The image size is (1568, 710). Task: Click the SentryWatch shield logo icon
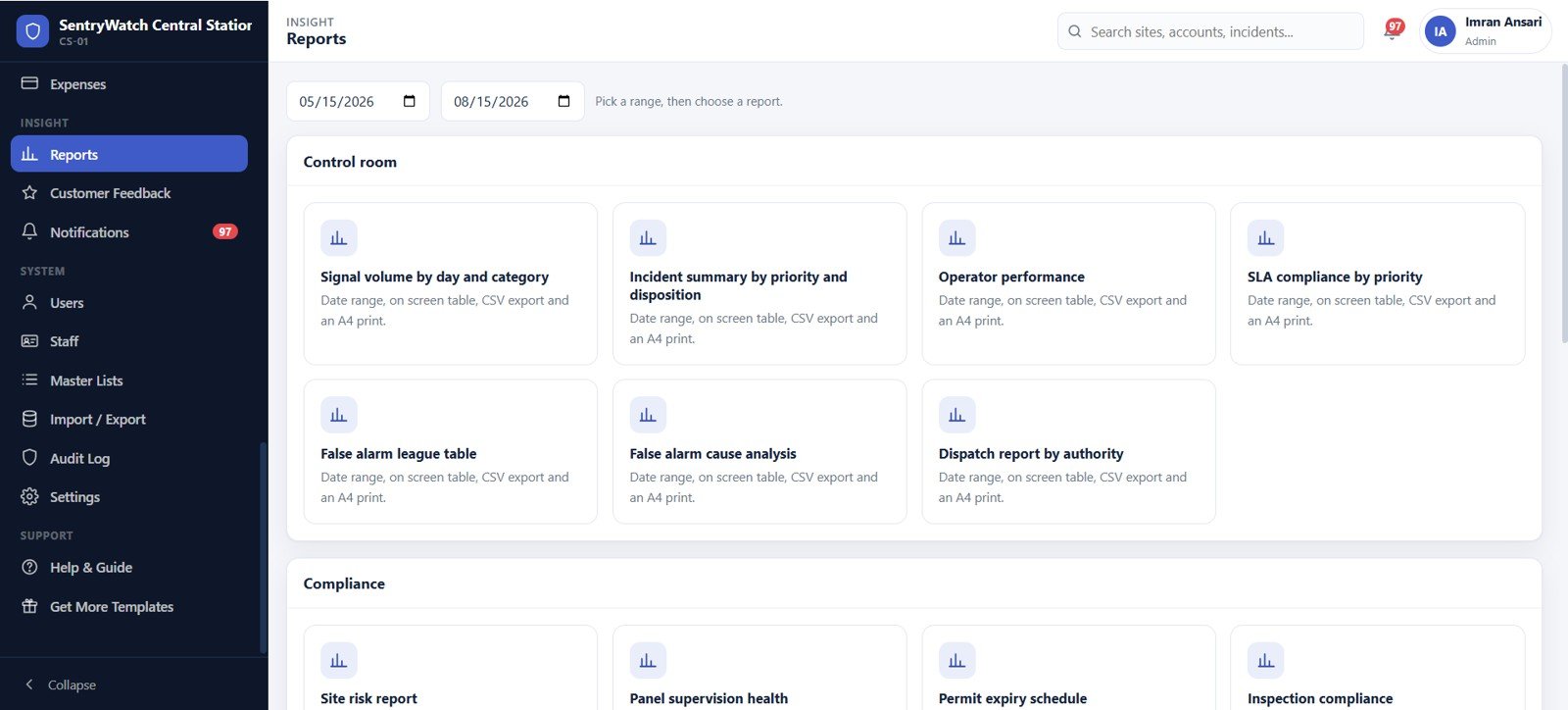32,31
